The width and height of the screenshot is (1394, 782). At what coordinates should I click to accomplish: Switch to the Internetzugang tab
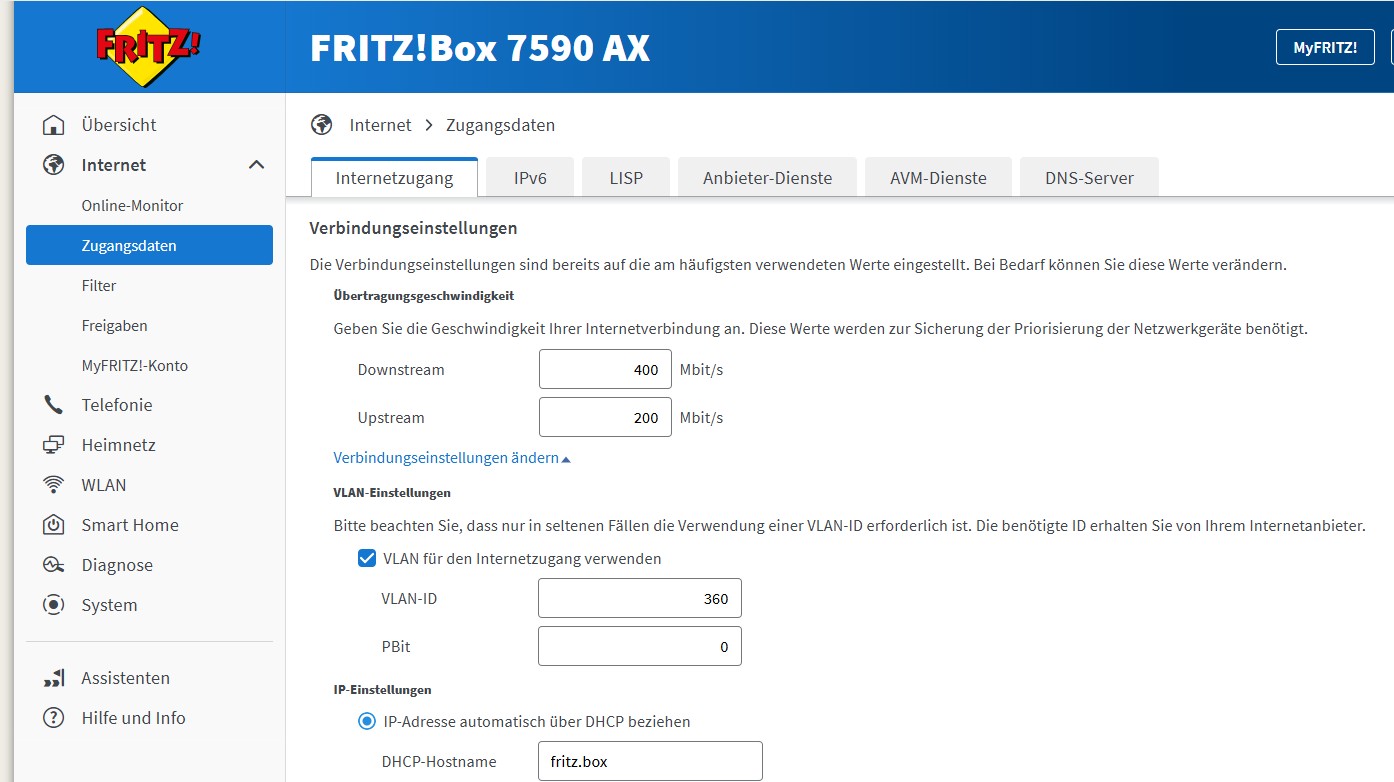(394, 178)
